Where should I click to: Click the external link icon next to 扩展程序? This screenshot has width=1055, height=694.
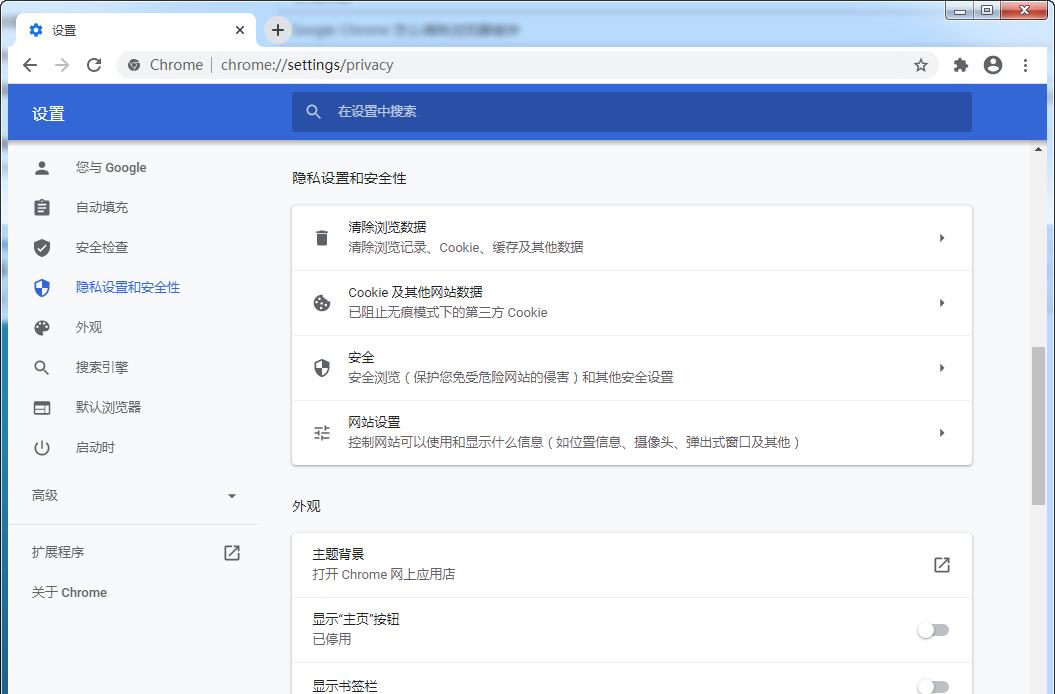231,553
